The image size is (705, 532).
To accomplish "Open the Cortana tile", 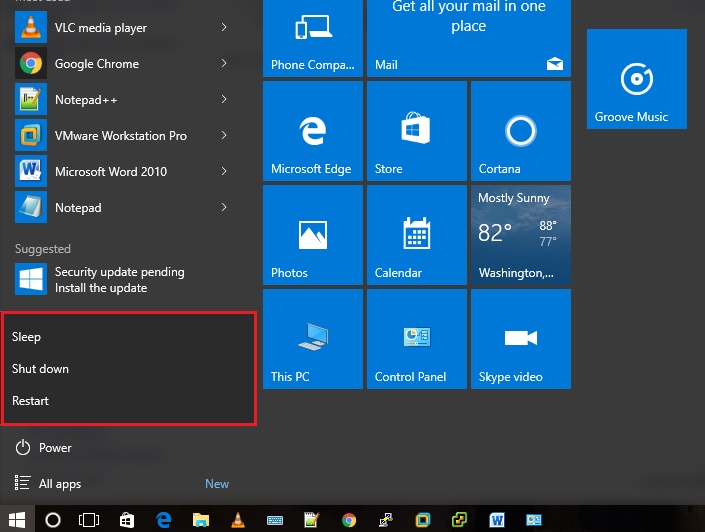I will pyautogui.click(x=521, y=131).
